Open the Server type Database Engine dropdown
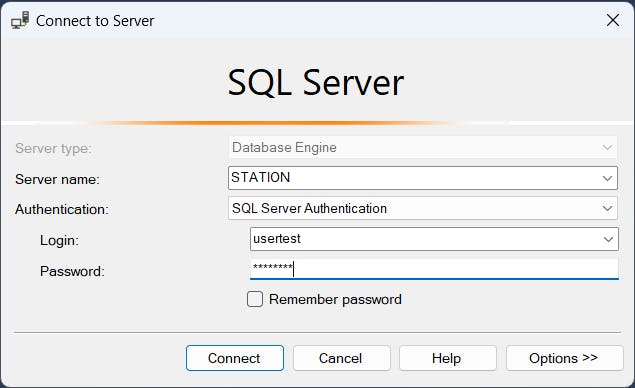Viewport: 635px width, 388px height. click(x=423, y=147)
